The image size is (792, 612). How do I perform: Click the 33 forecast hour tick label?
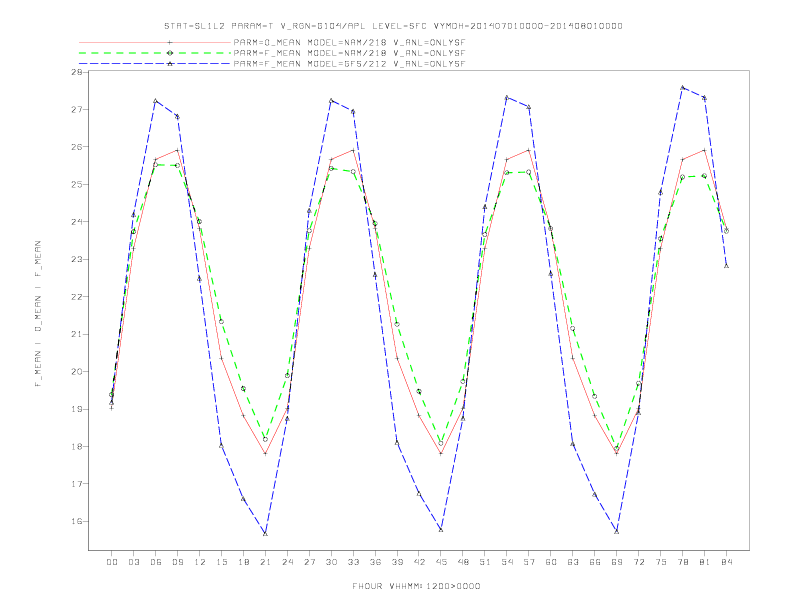point(354,562)
